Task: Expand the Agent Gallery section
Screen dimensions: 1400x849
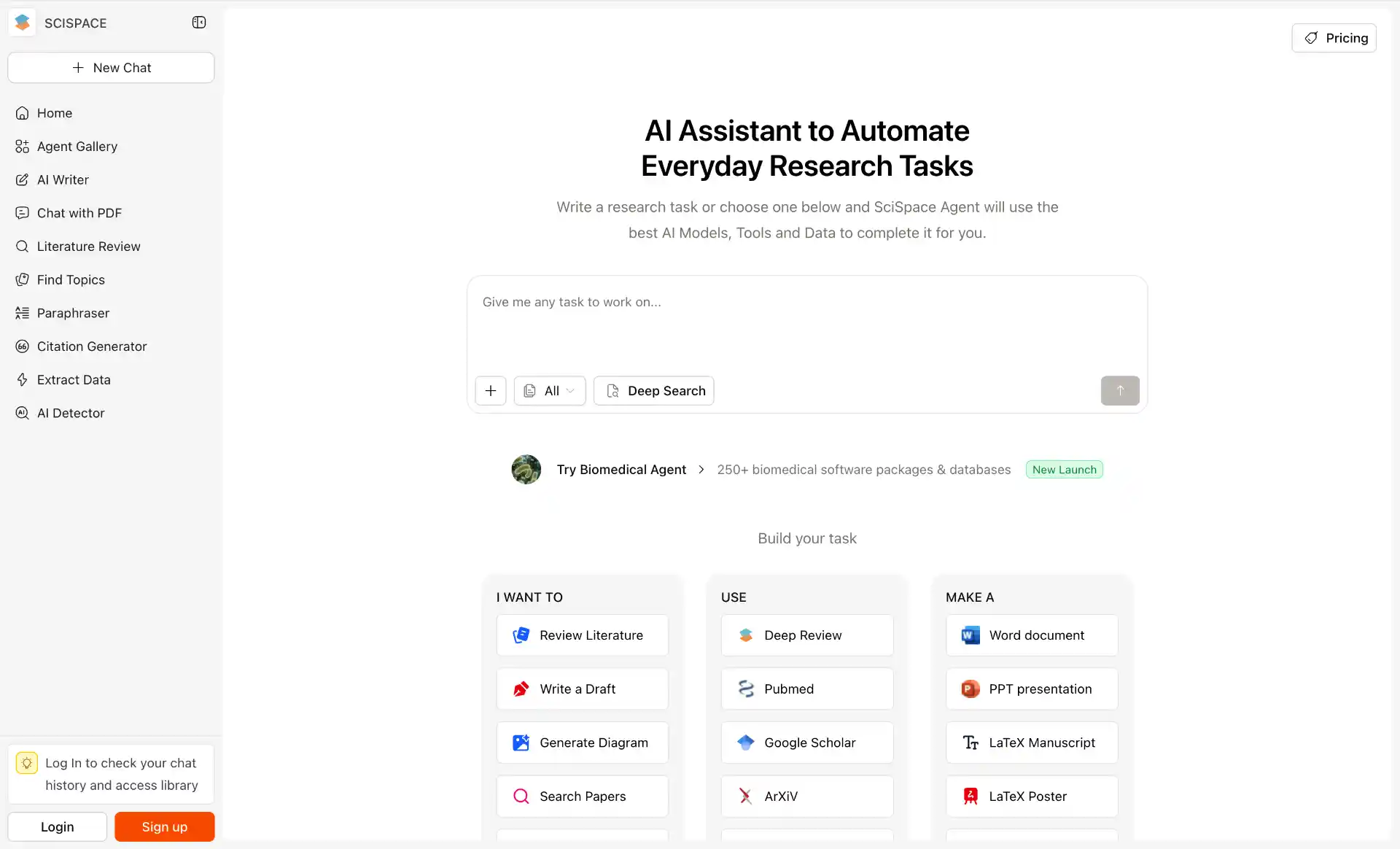Action: [77, 146]
